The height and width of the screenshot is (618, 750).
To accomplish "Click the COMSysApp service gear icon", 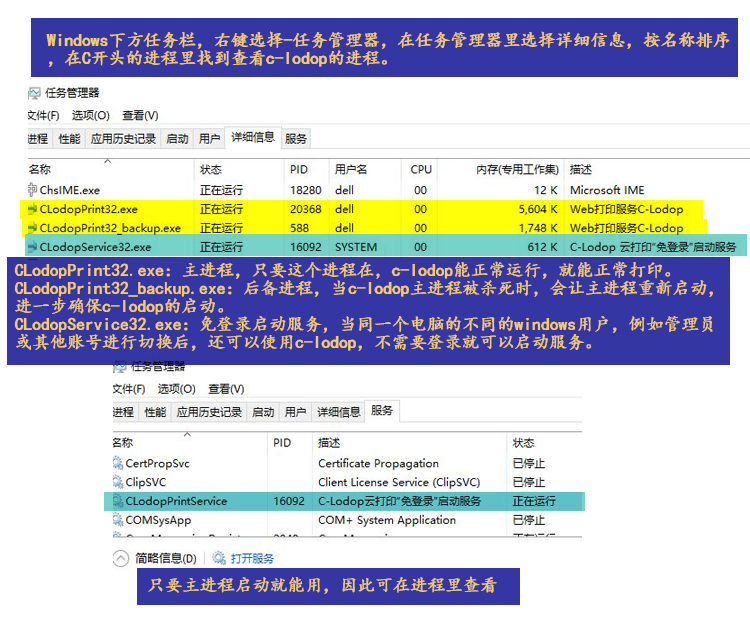I will (x=117, y=520).
